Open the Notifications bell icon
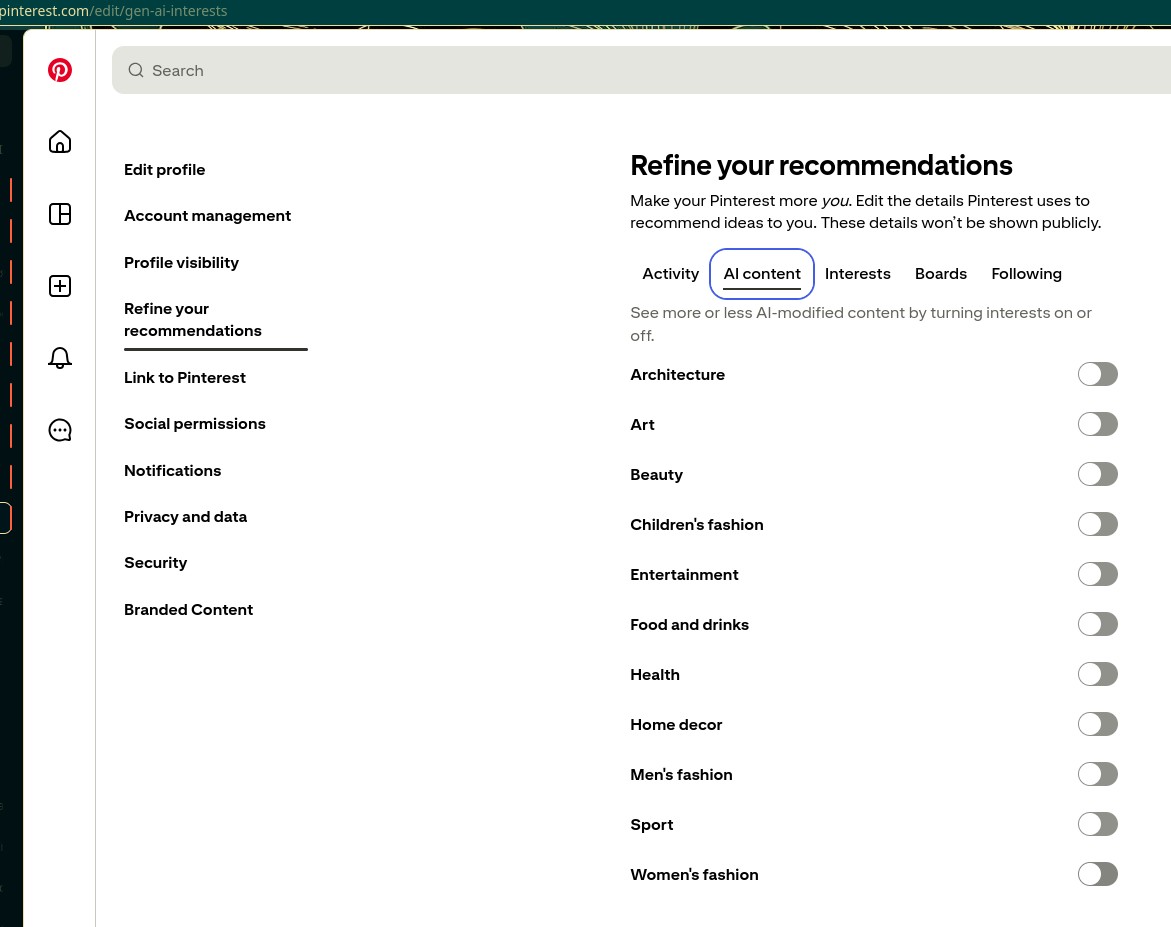The image size is (1171, 927). click(60, 358)
